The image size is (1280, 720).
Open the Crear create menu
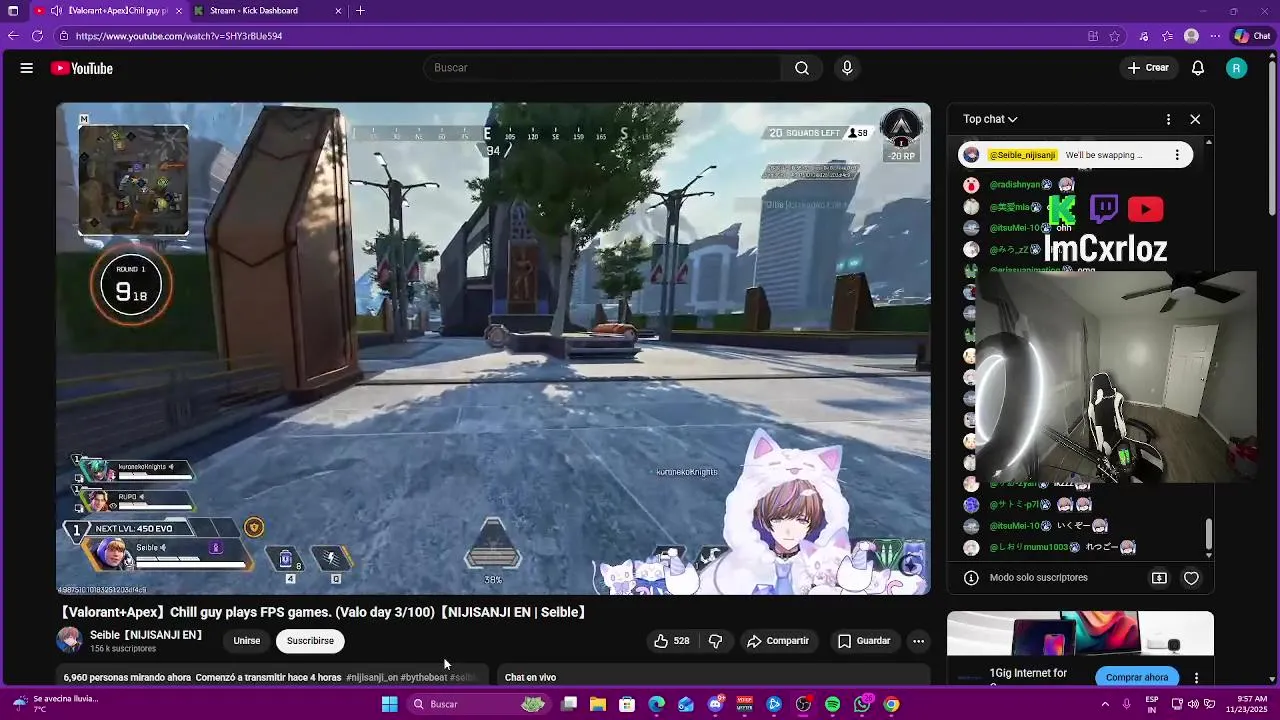click(1148, 68)
